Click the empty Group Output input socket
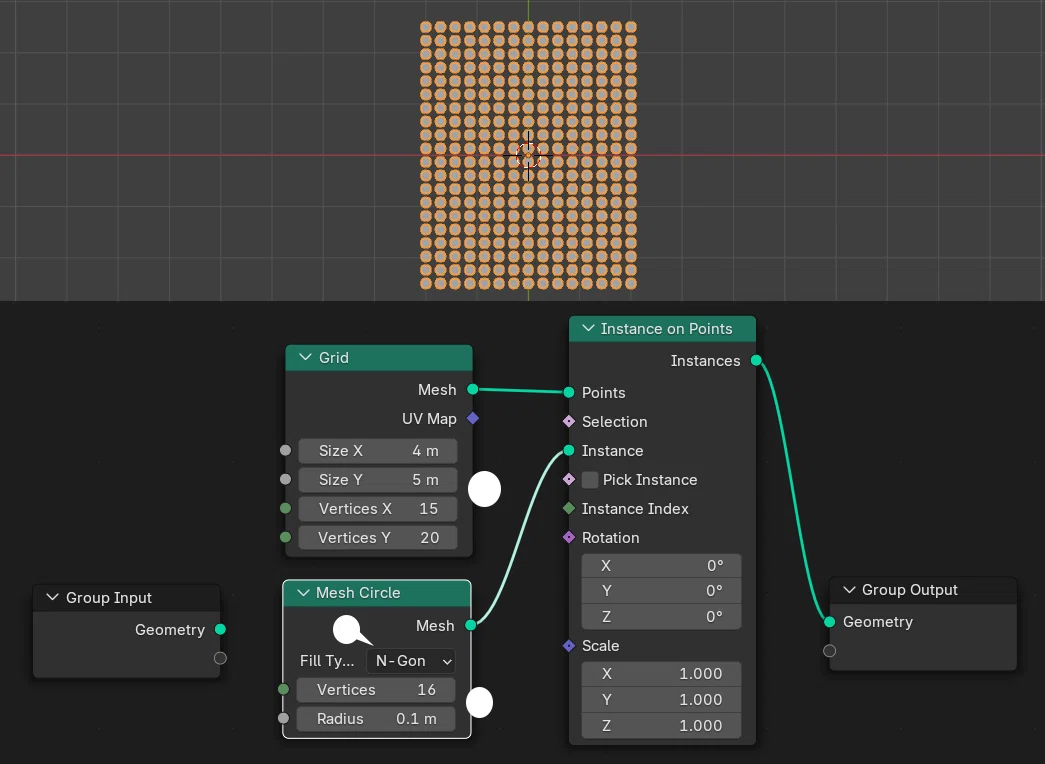 (x=829, y=651)
